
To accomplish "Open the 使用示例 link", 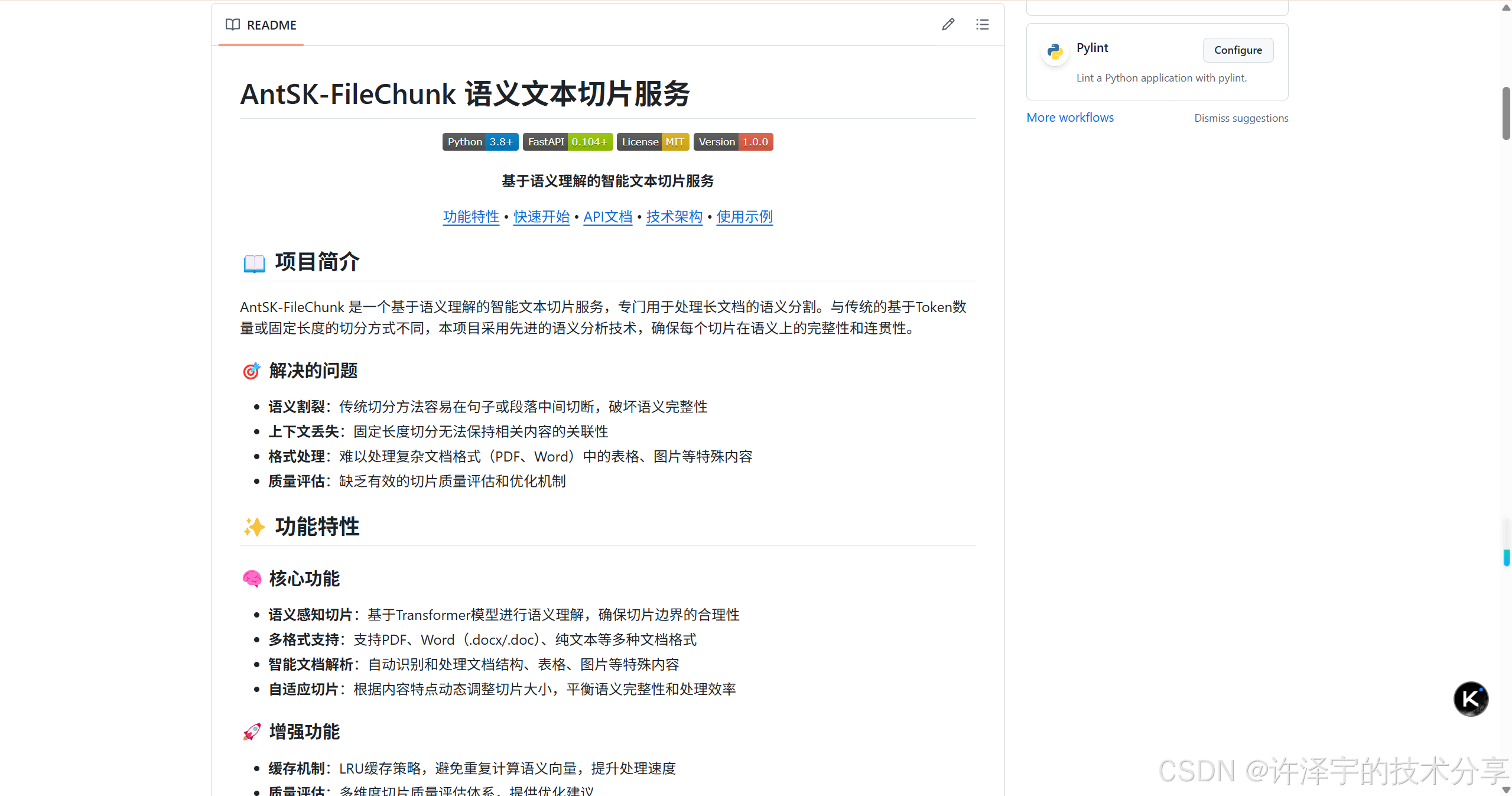I will (744, 217).
